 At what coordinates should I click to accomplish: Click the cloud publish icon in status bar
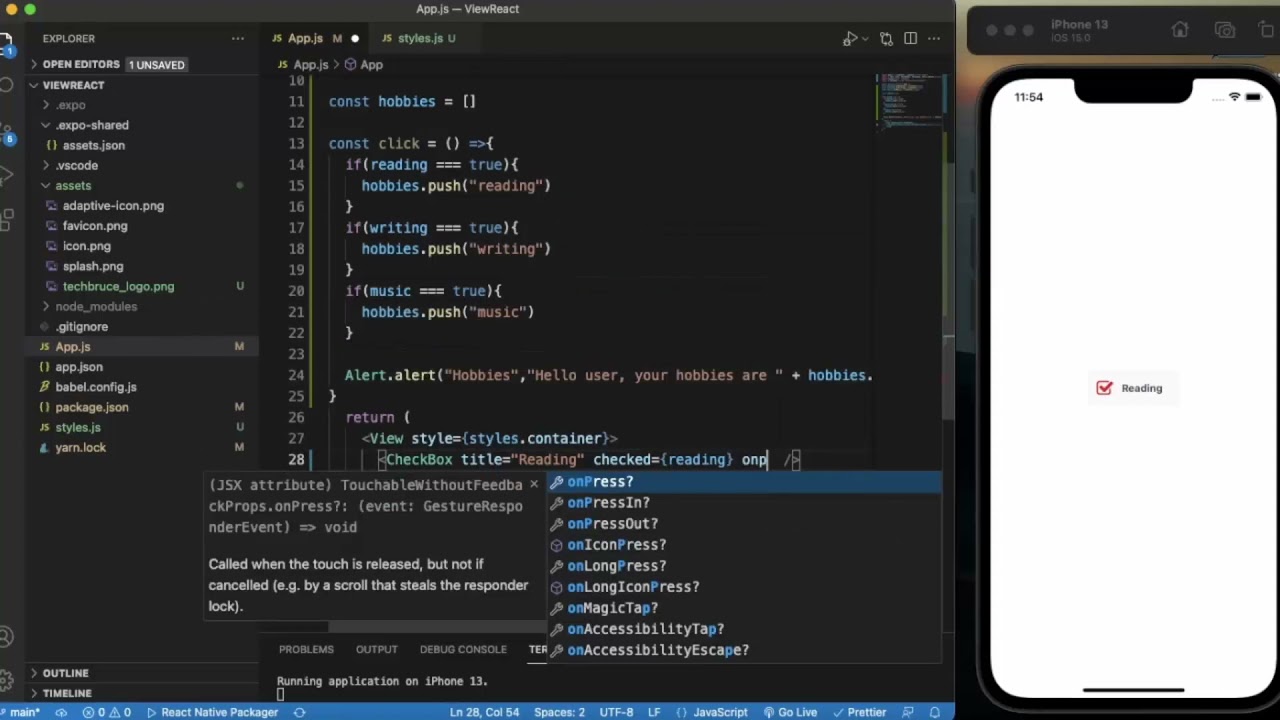coord(61,712)
